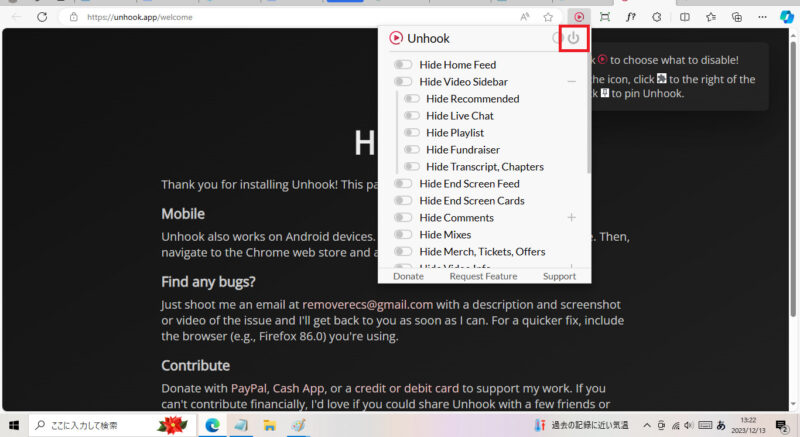Show hidden system tray icons
The width and height of the screenshot is (800, 437).
647,425
